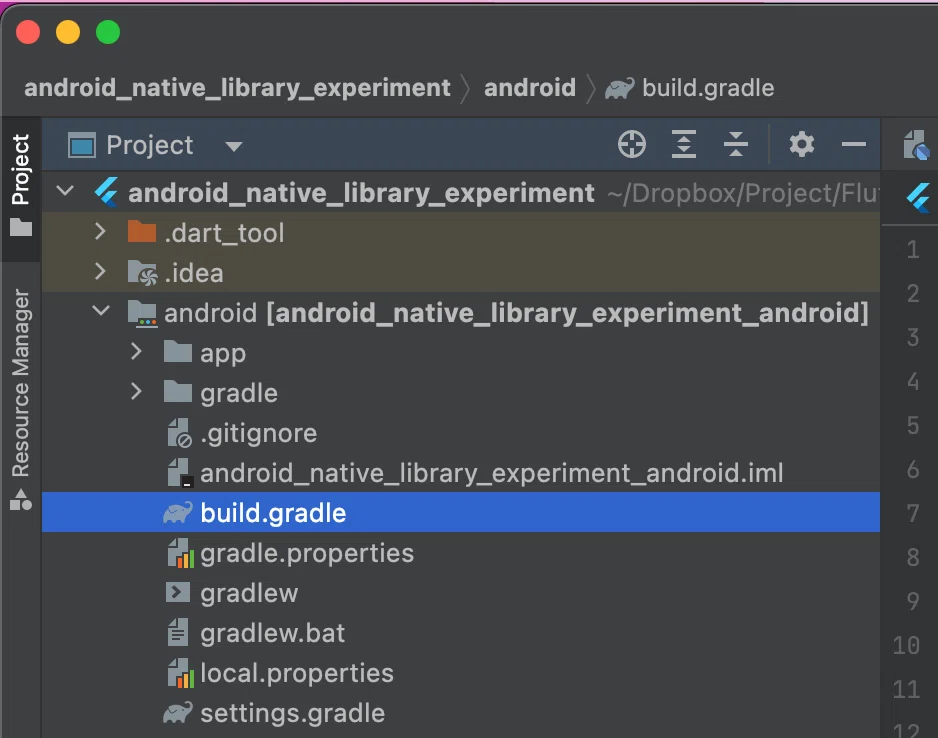Expand the app folder
Screen dimensions: 938x738
click(136, 351)
